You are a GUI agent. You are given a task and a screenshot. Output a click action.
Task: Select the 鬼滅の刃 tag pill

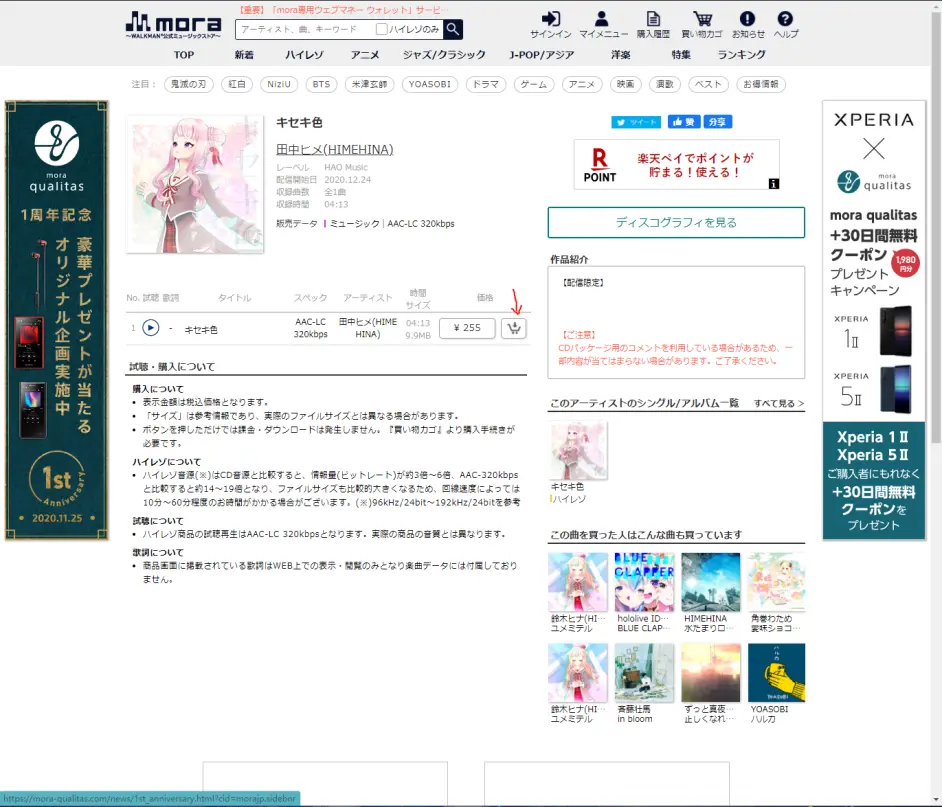pyautogui.click(x=189, y=84)
